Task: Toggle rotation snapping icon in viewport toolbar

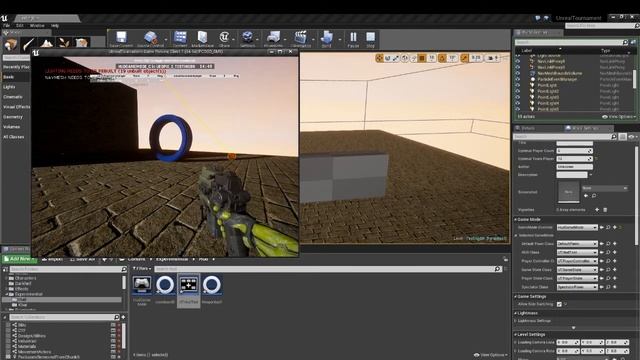Action: 442,58
